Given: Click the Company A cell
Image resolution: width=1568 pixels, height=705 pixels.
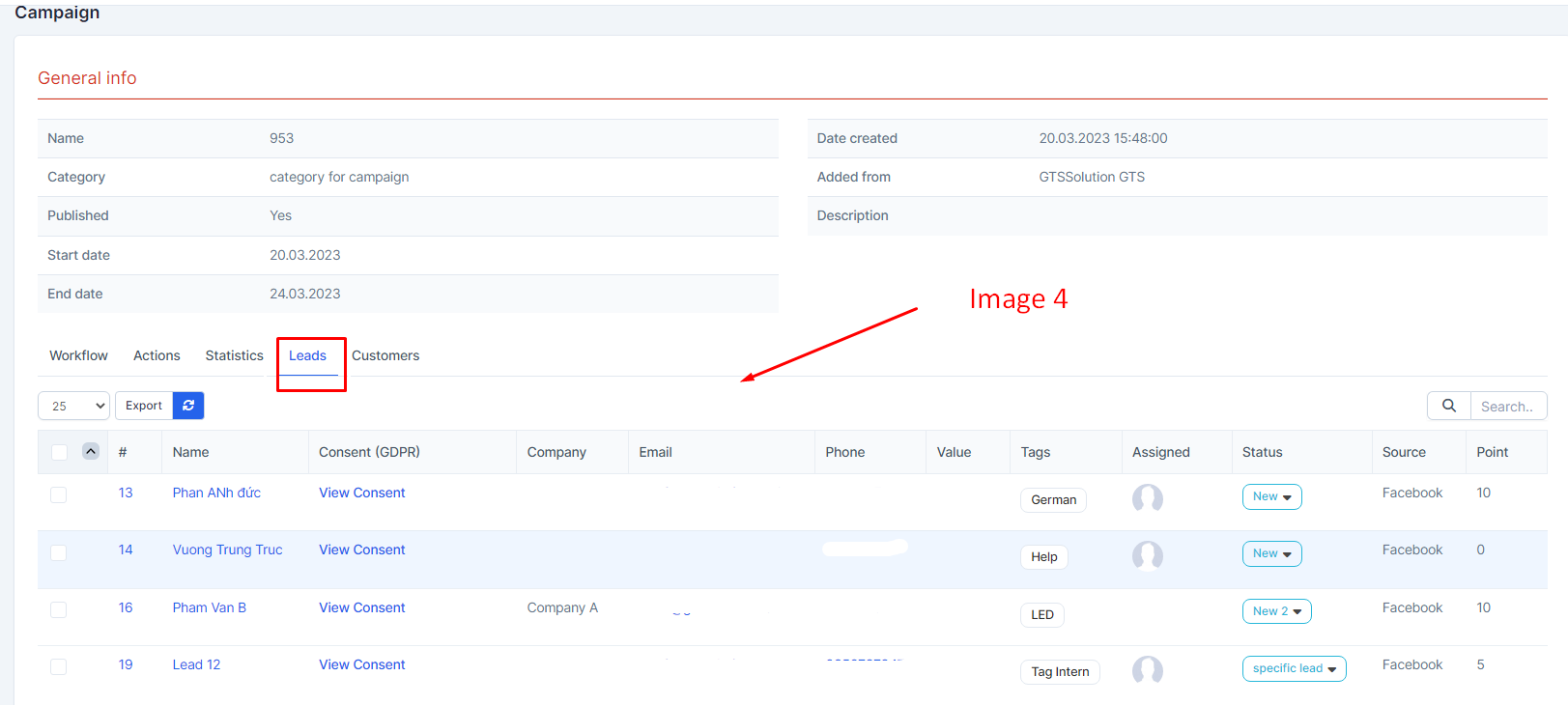Looking at the screenshot, I should (x=562, y=607).
